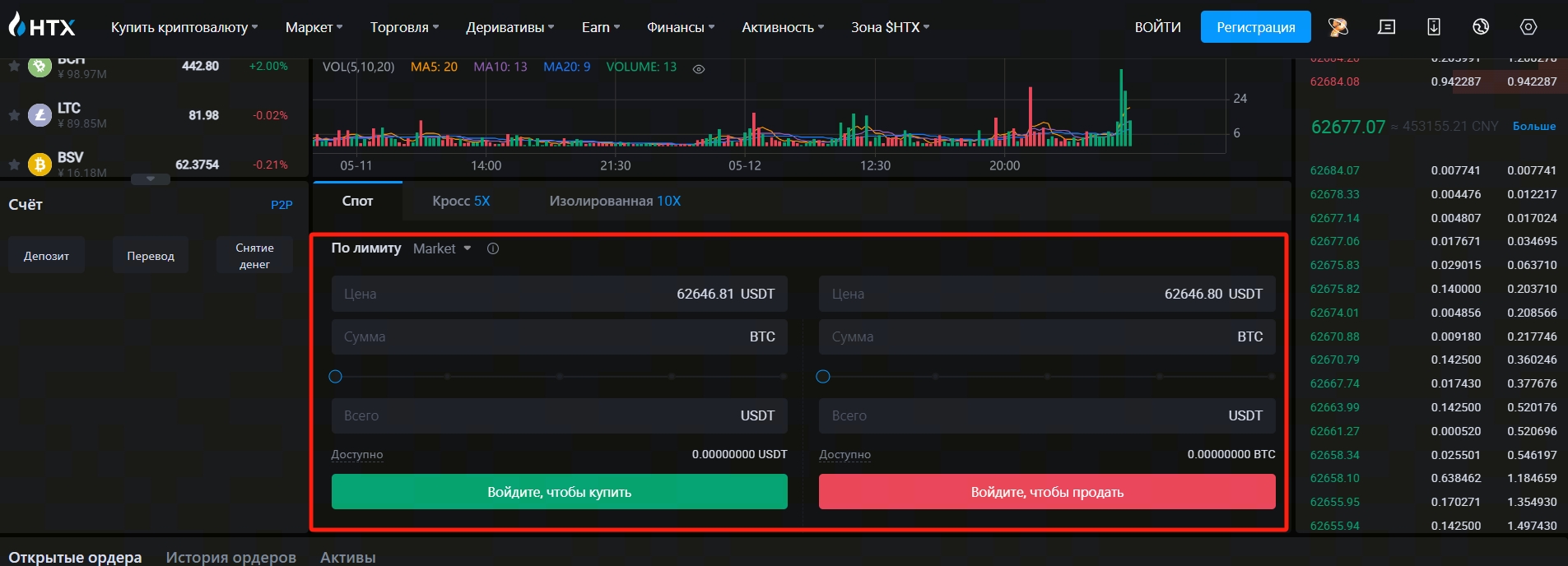Click the info icon next to Market

point(493,248)
